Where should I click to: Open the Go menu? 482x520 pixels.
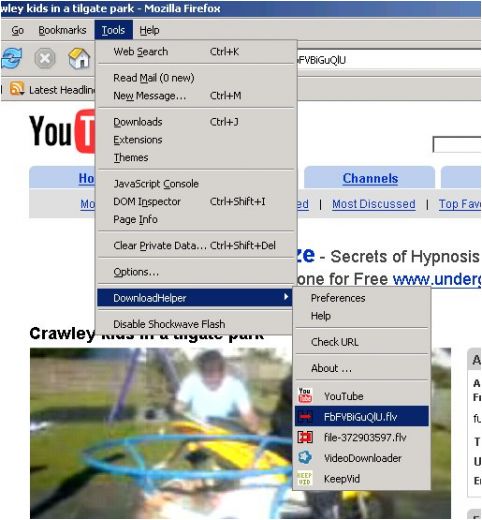click(x=18, y=30)
